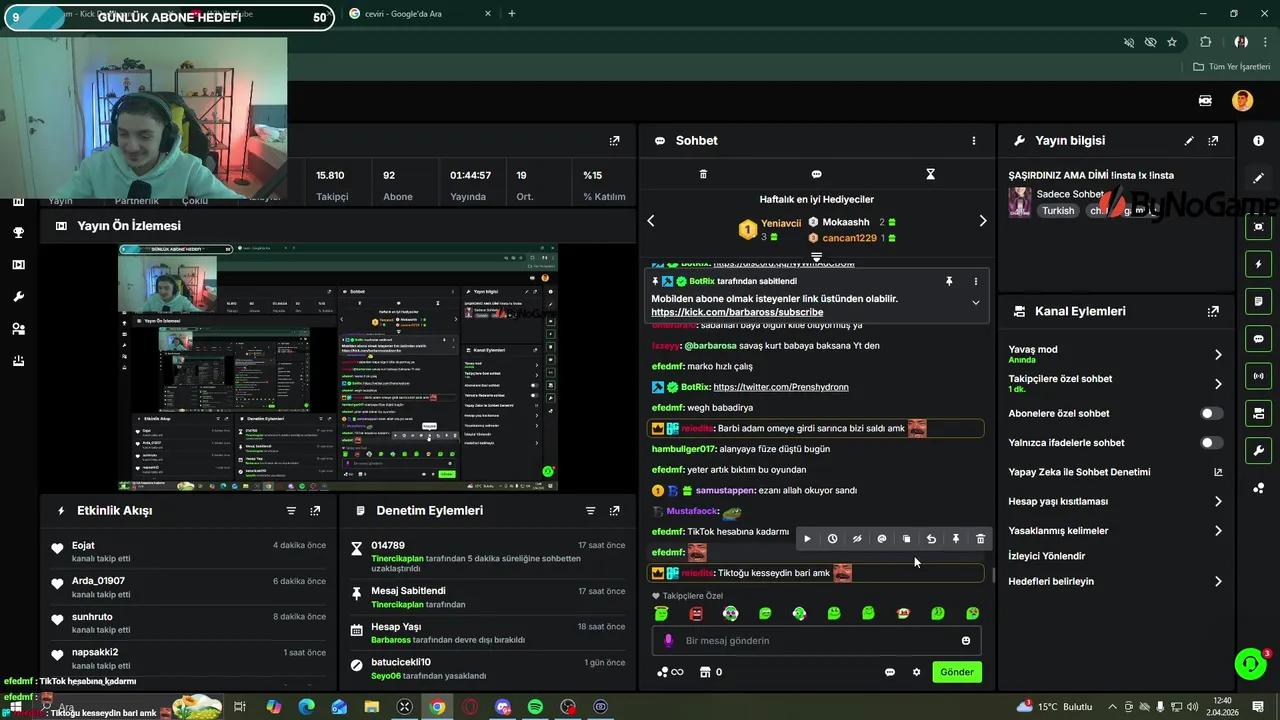The height and width of the screenshot is (720, 1280).
Task: Toggle the wrench widget in right sidebar
Action: (1258, 451)
